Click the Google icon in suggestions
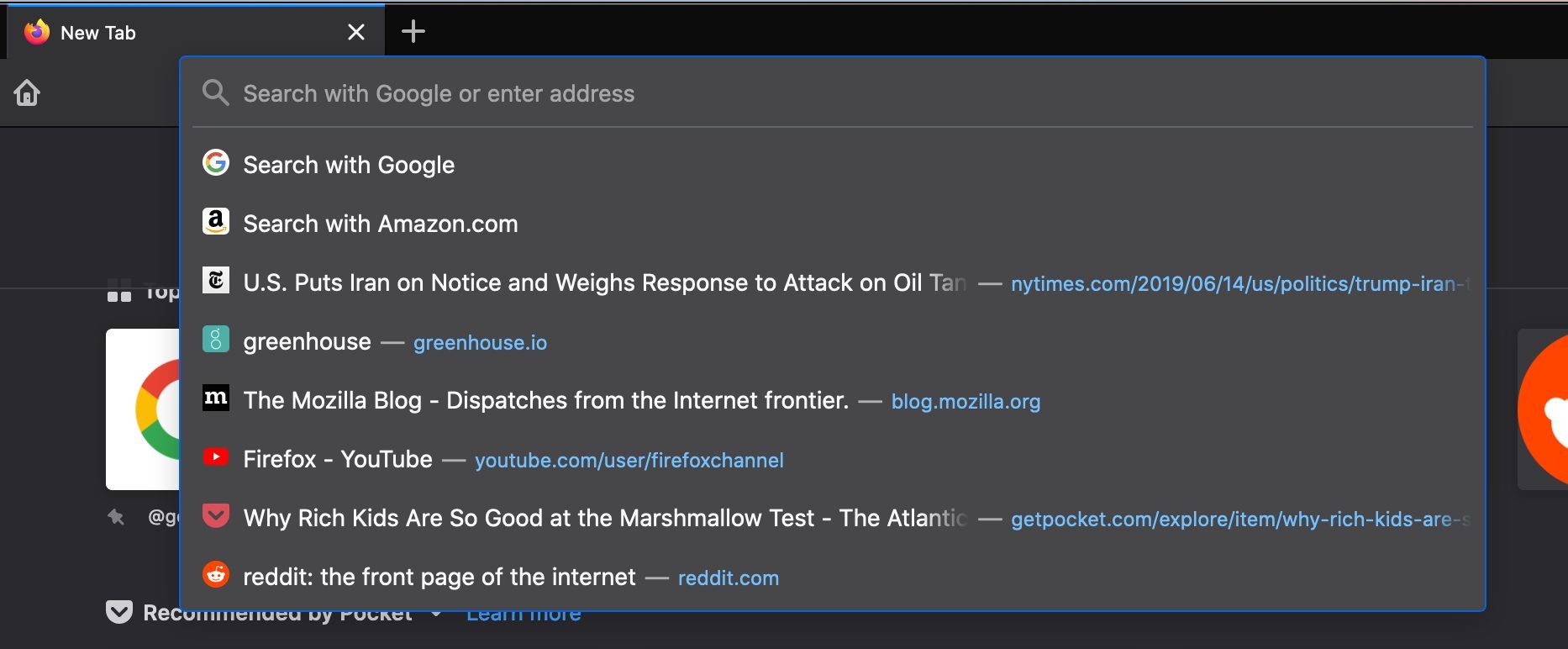The height and width of the screenshot is (649, 1568). tap(216, 163)
